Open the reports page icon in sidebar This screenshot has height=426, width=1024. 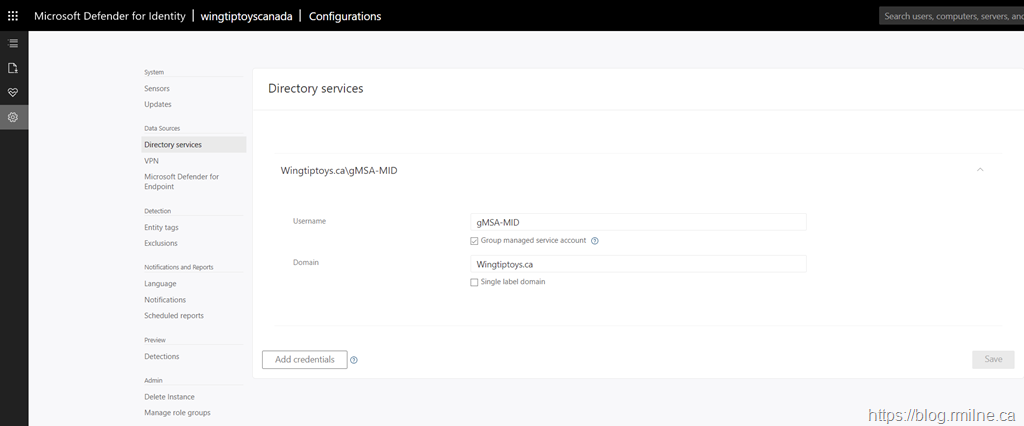point(13,68)
